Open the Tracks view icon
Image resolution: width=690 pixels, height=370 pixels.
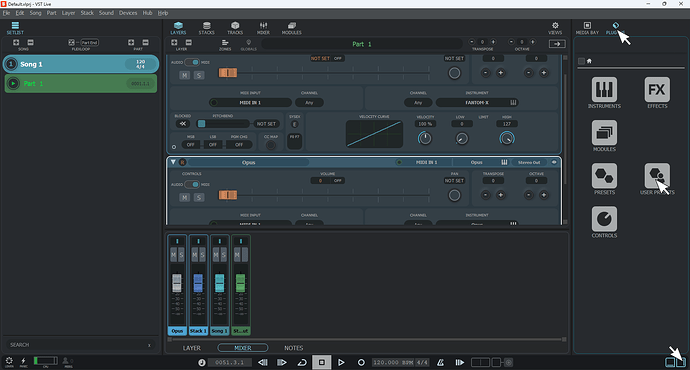tap(235, 28)
